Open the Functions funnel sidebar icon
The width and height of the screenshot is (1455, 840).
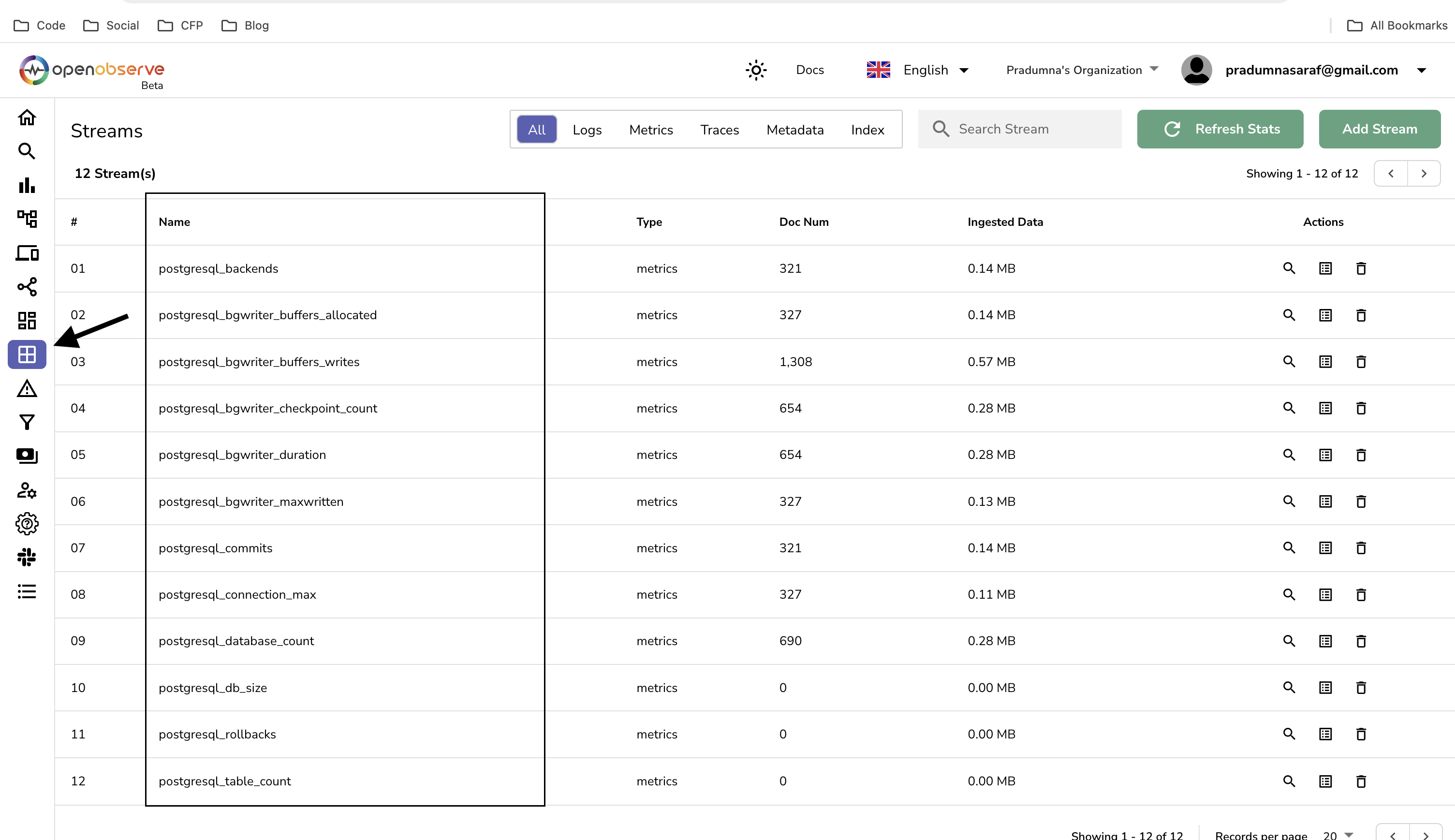[x=27, y=422]
